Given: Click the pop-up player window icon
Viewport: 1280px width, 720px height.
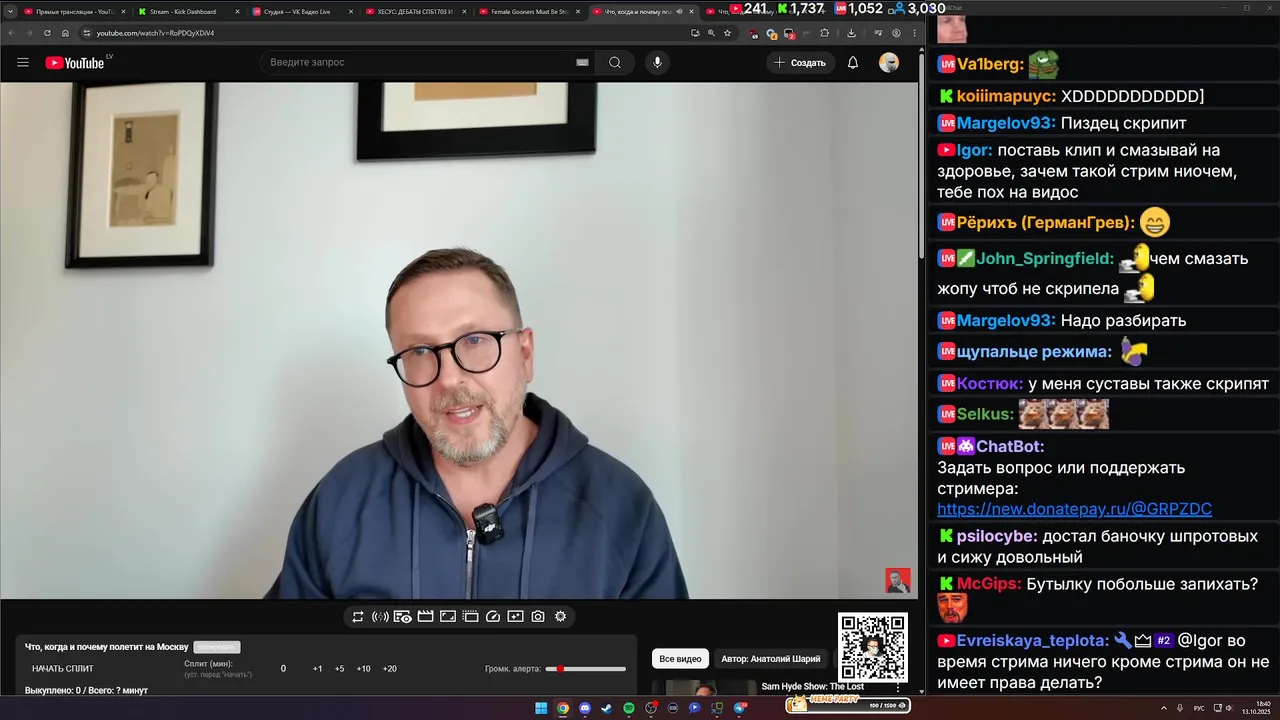Looking at the screenshot, I should point(470,617).
